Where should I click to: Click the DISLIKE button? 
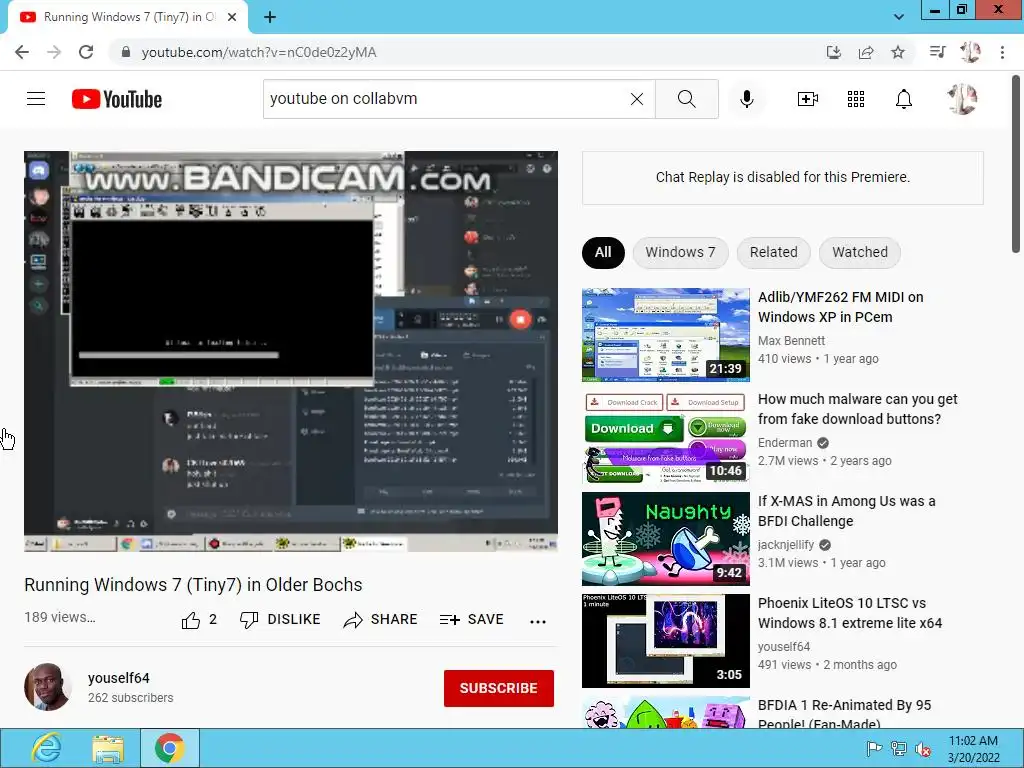pyautogui.click(x=280, y=619)
